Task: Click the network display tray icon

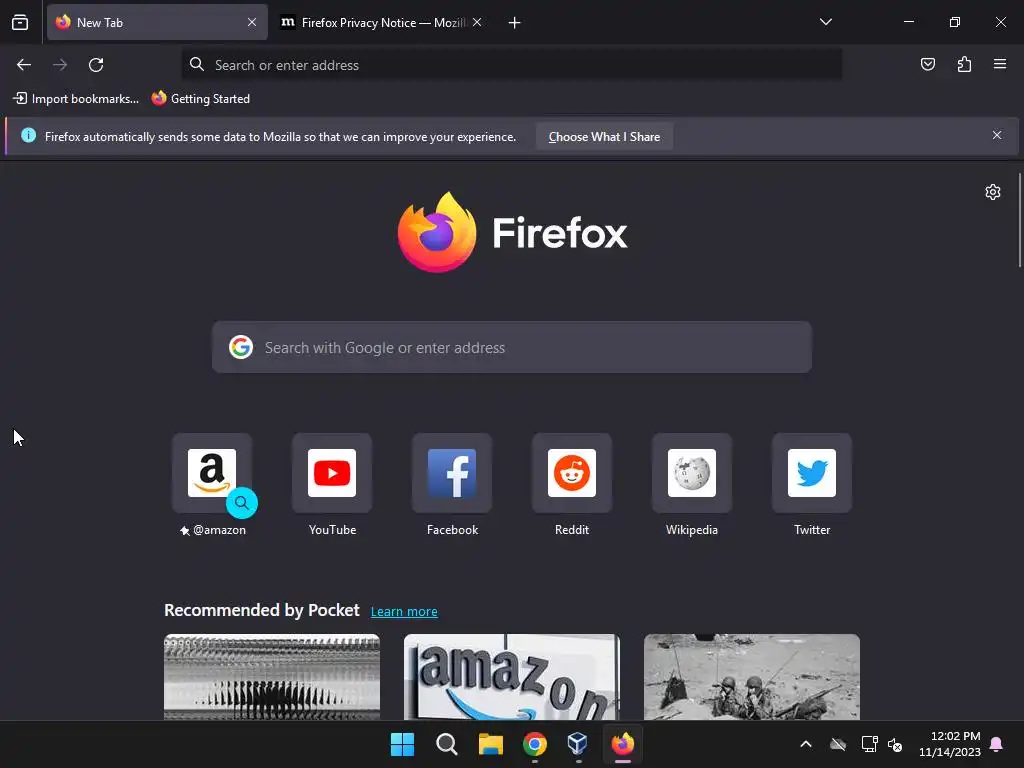Action: (869, 744)
